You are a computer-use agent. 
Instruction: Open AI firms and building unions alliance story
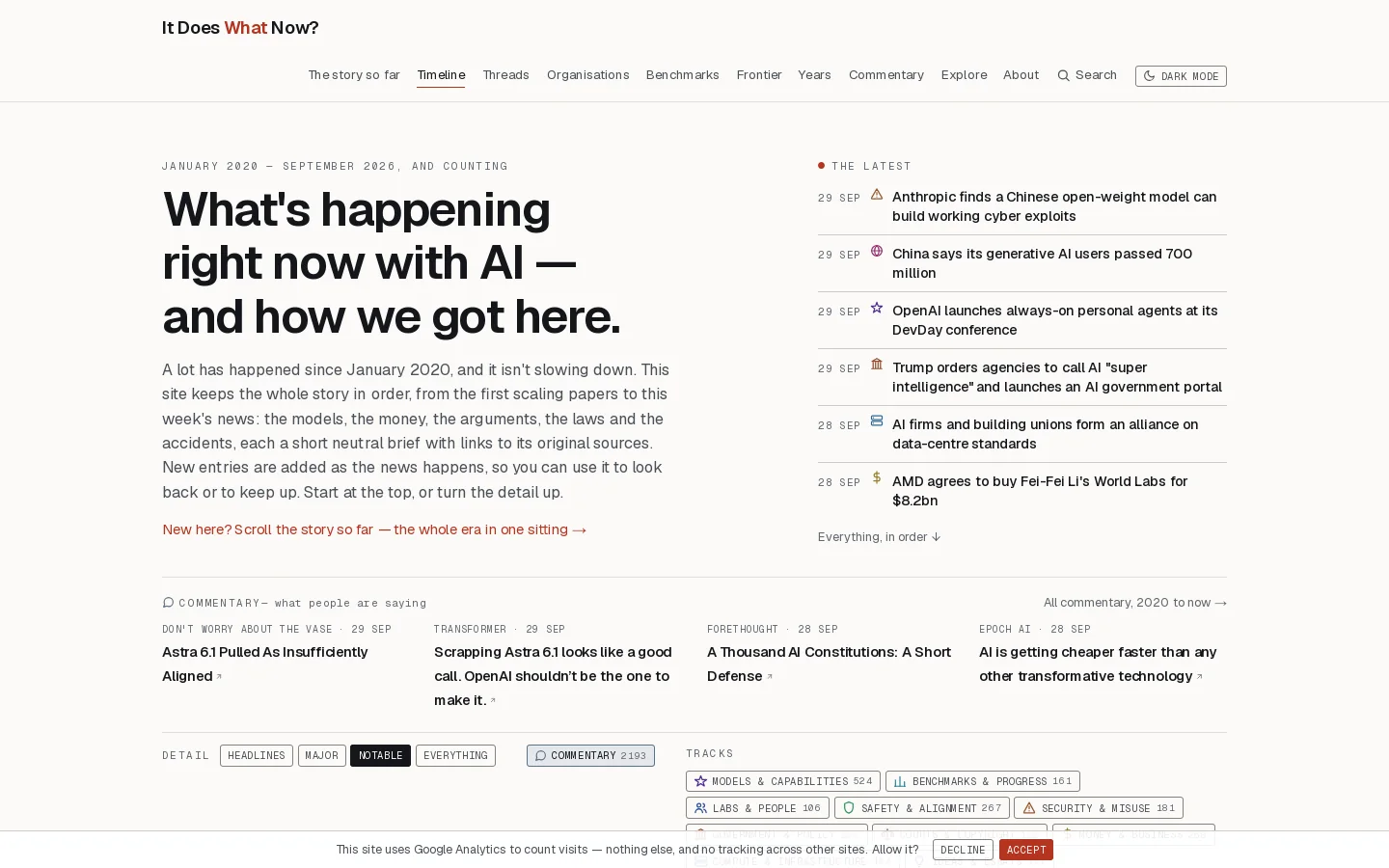[x=1045, y=434]
